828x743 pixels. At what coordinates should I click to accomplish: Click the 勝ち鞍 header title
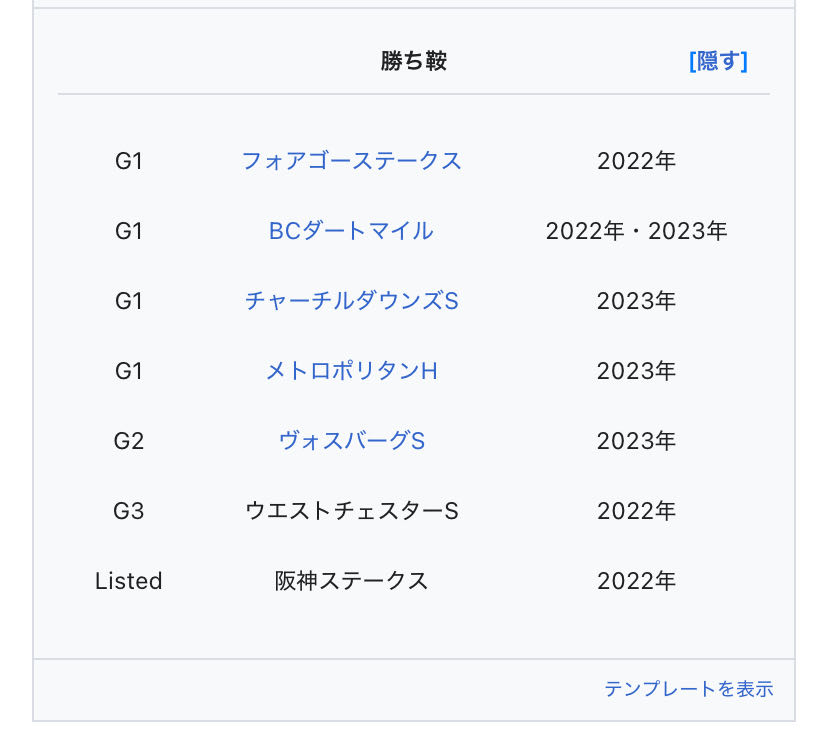pos(413,61)
